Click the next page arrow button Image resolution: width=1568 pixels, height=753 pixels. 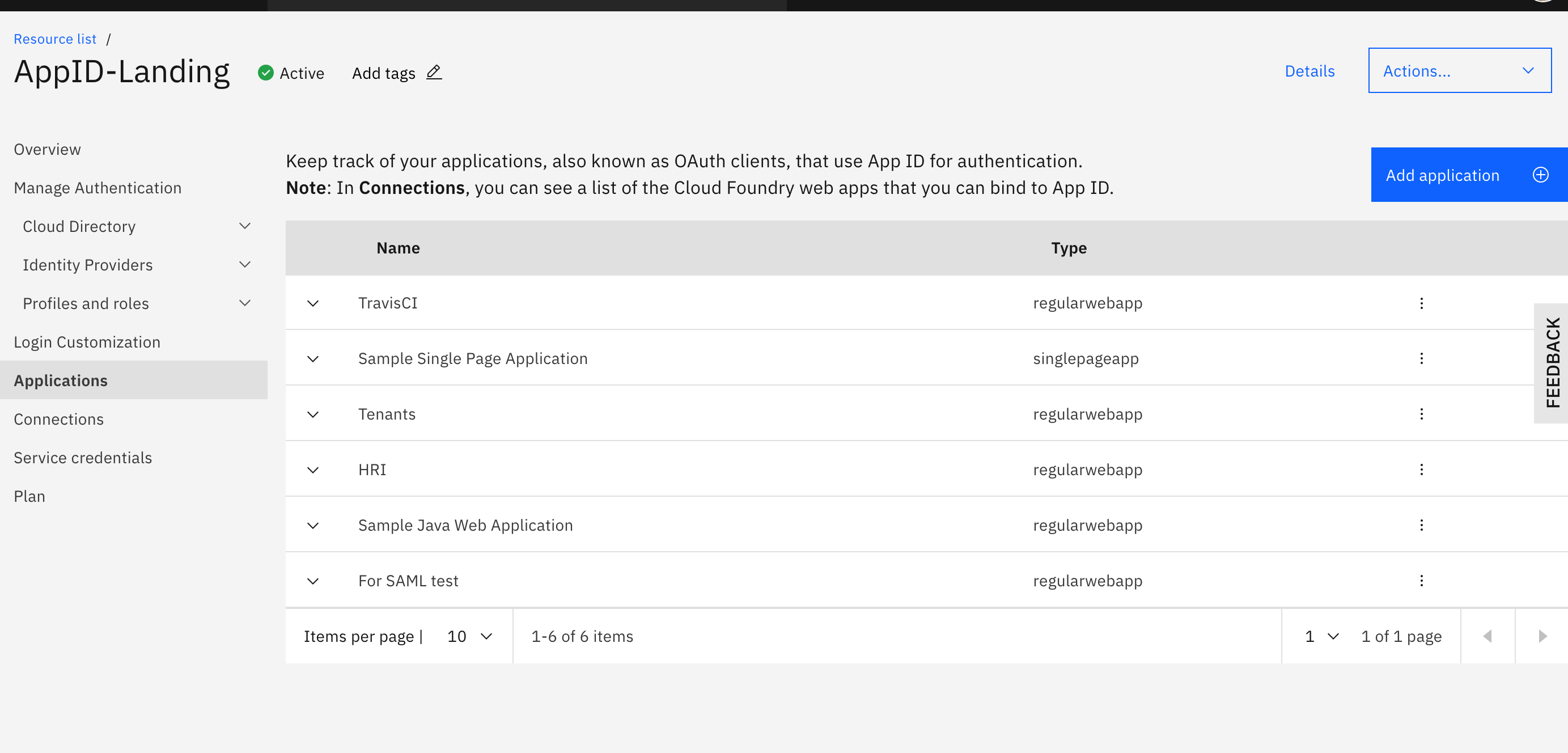(1543, 636)
